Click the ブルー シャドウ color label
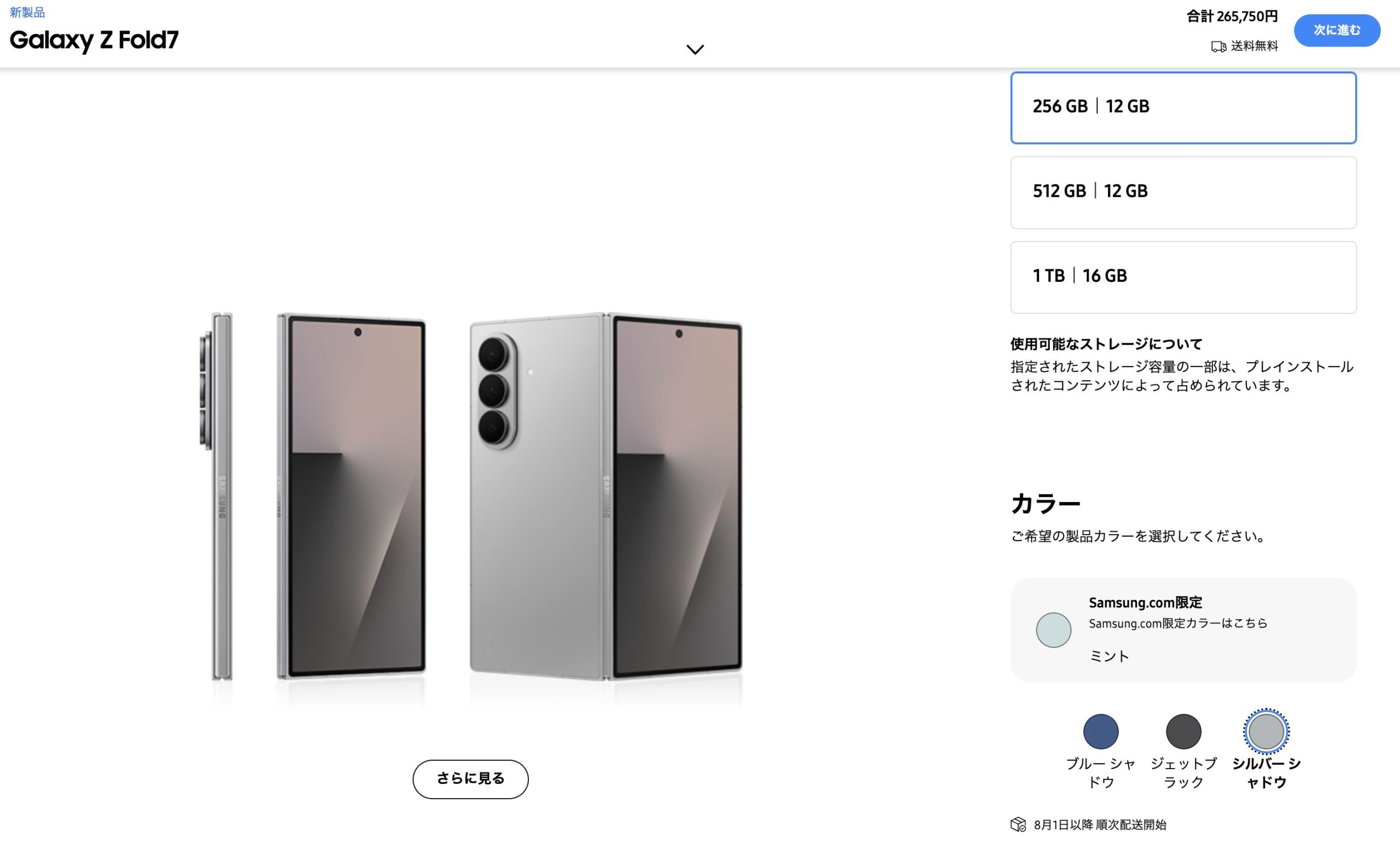Viewport: 1400px width, 843px height. coord(1100,772)
